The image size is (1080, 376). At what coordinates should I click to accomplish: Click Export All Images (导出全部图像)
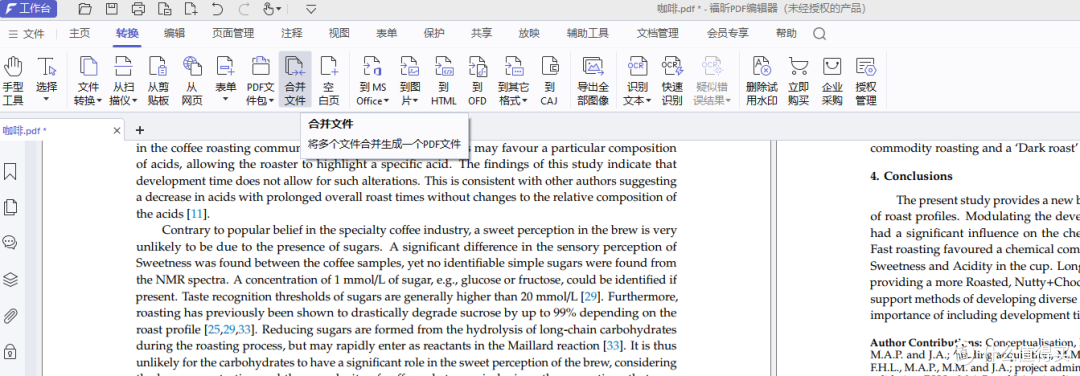(593, 81)
